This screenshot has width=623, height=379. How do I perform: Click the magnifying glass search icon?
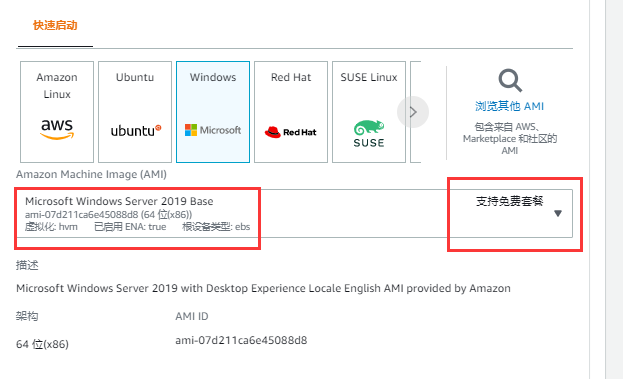pyautogui.click(x=510, y=81)
